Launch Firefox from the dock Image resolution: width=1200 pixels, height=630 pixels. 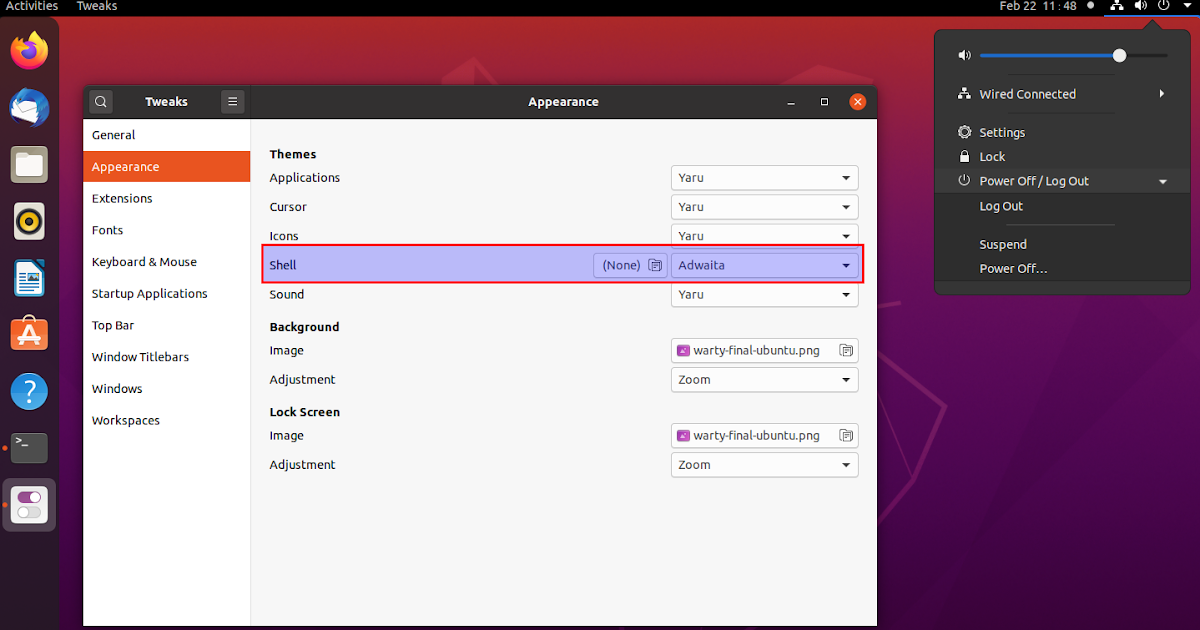click(29, 49)
